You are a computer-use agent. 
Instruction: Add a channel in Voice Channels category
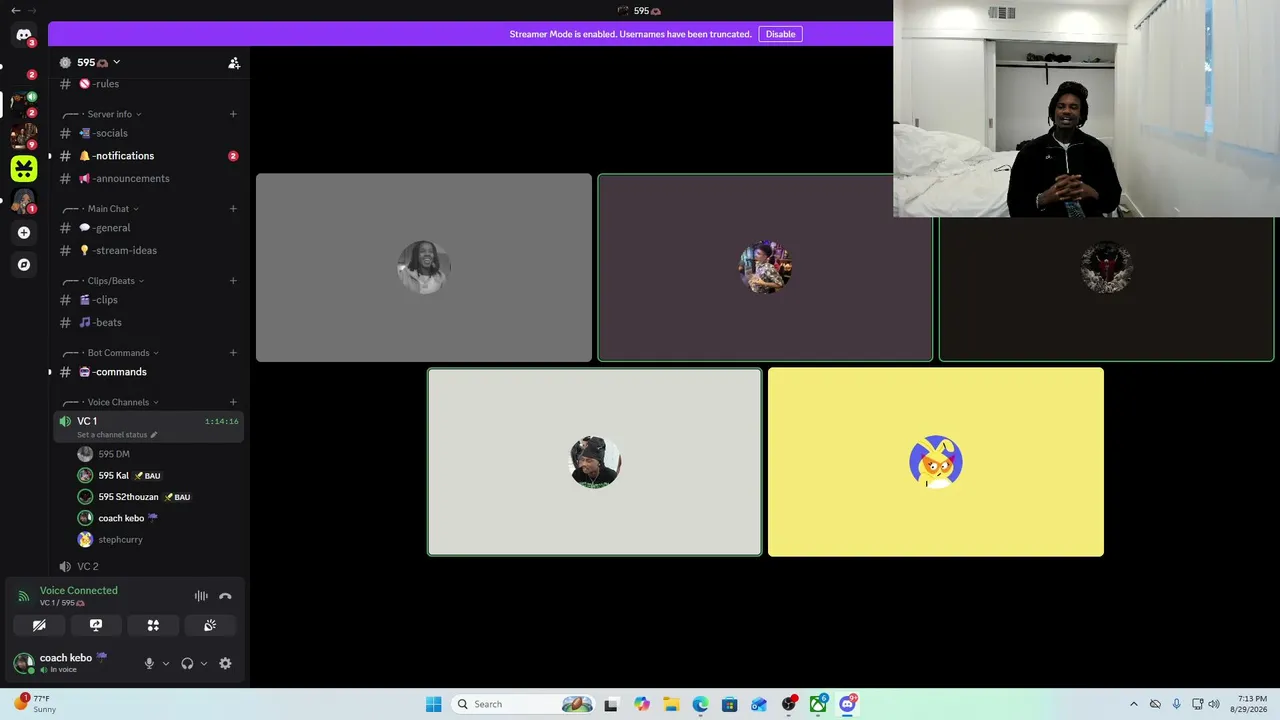pyautogui.click(x=233, y=402)
